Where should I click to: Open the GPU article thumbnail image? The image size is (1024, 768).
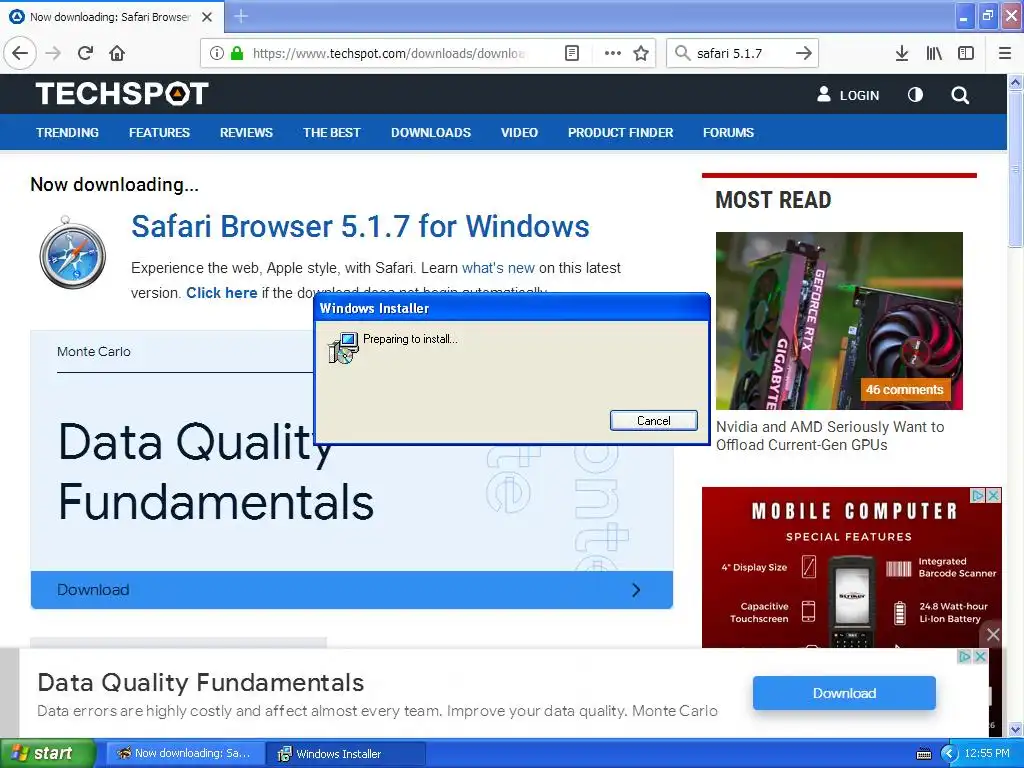[839, 321]
